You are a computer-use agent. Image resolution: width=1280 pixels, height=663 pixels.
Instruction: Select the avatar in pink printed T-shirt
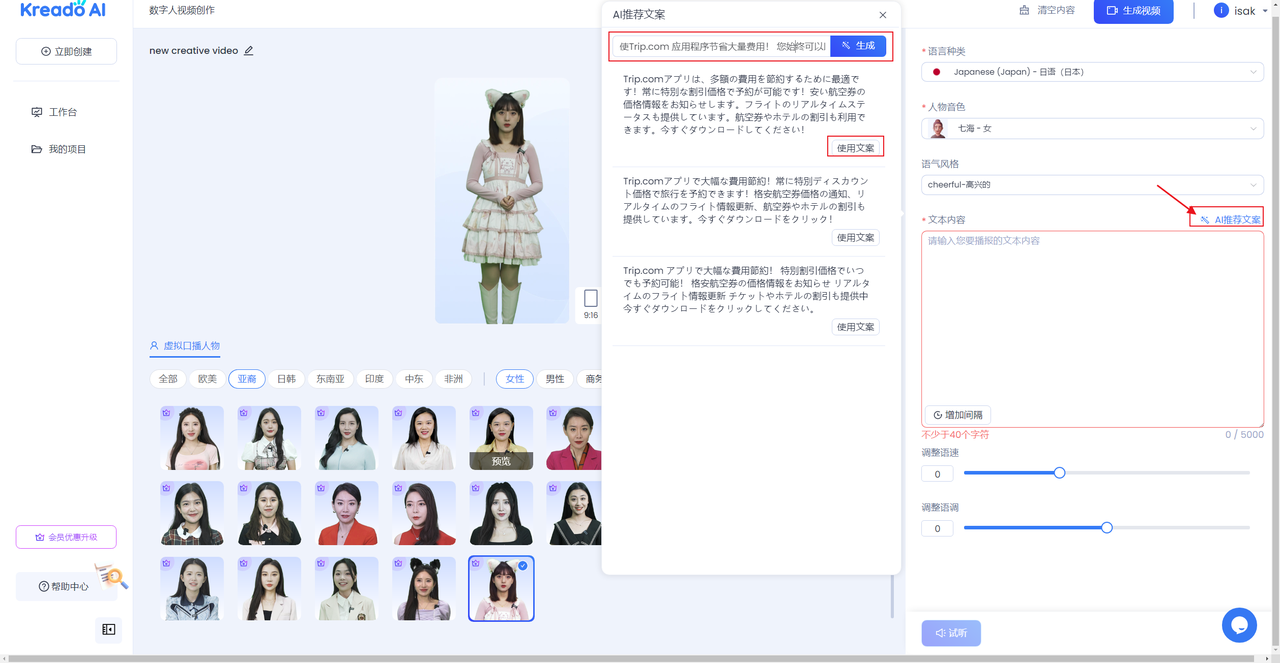tap(192, 438)
